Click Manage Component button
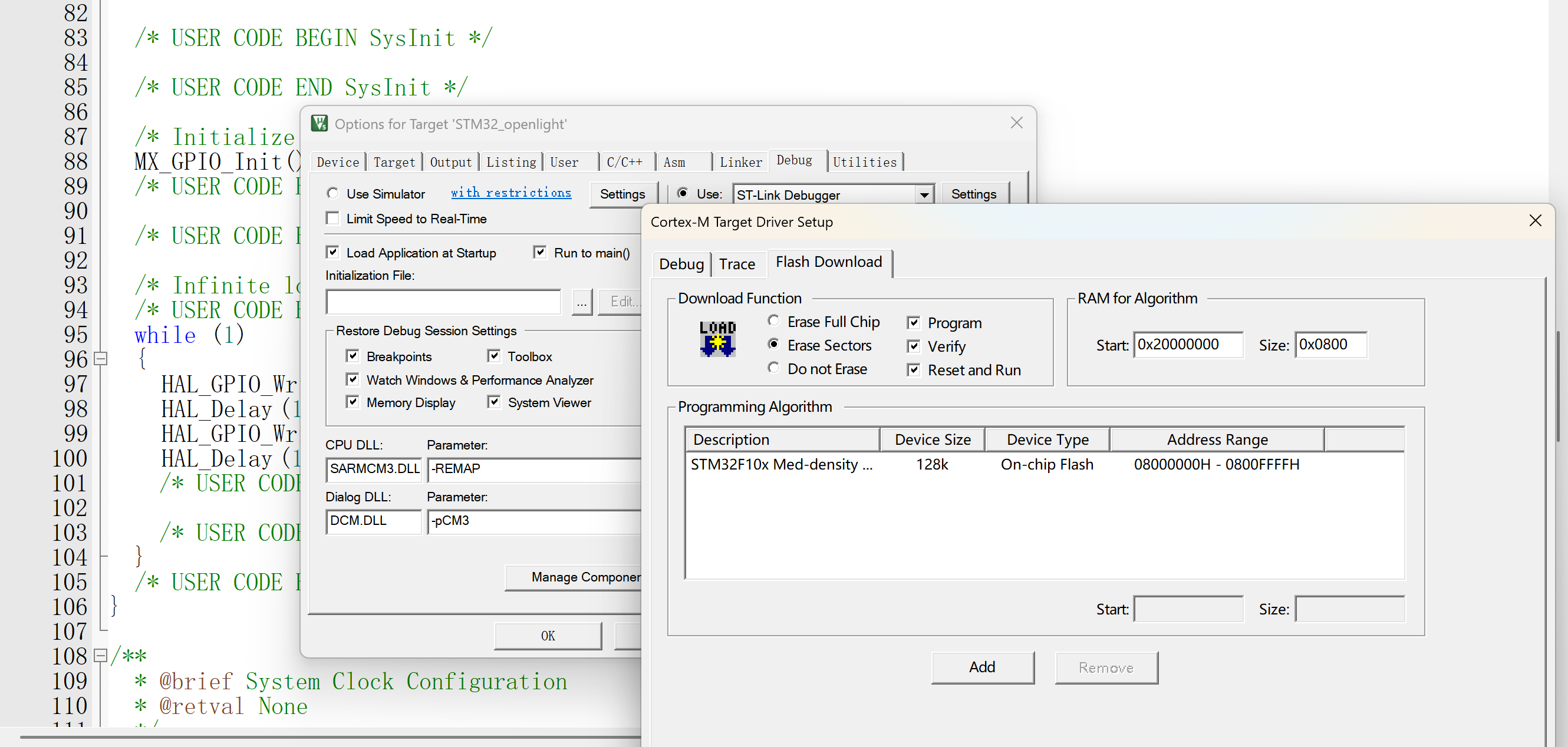1568x747 pixels. pos(574,577)
